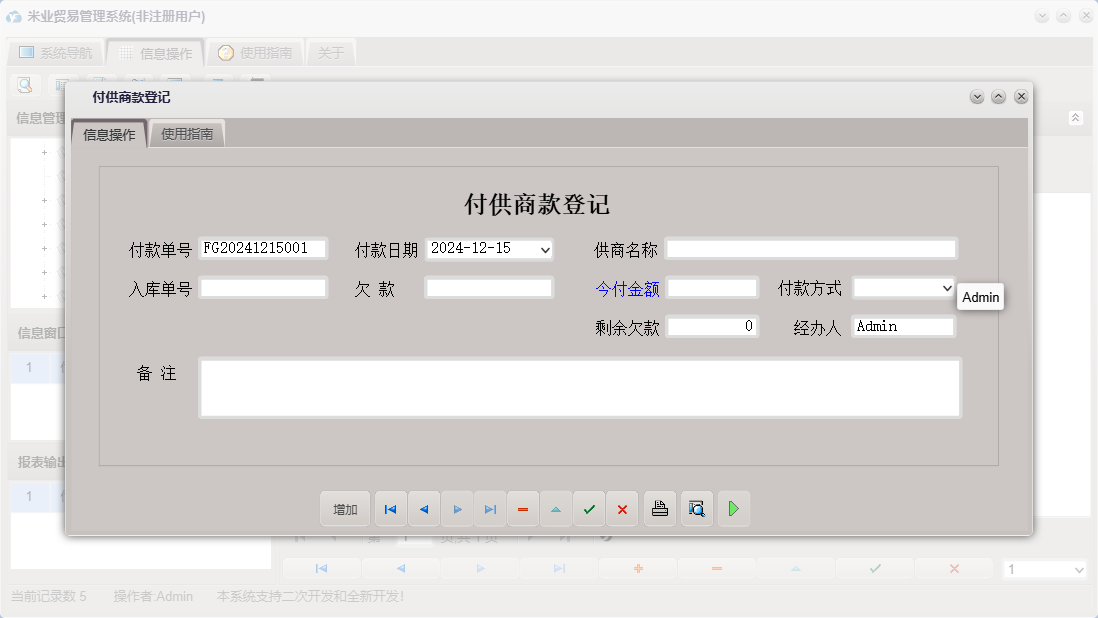Cancel the entry with the red X icon
The image size is (1098, 618).
tap(622, 509)
